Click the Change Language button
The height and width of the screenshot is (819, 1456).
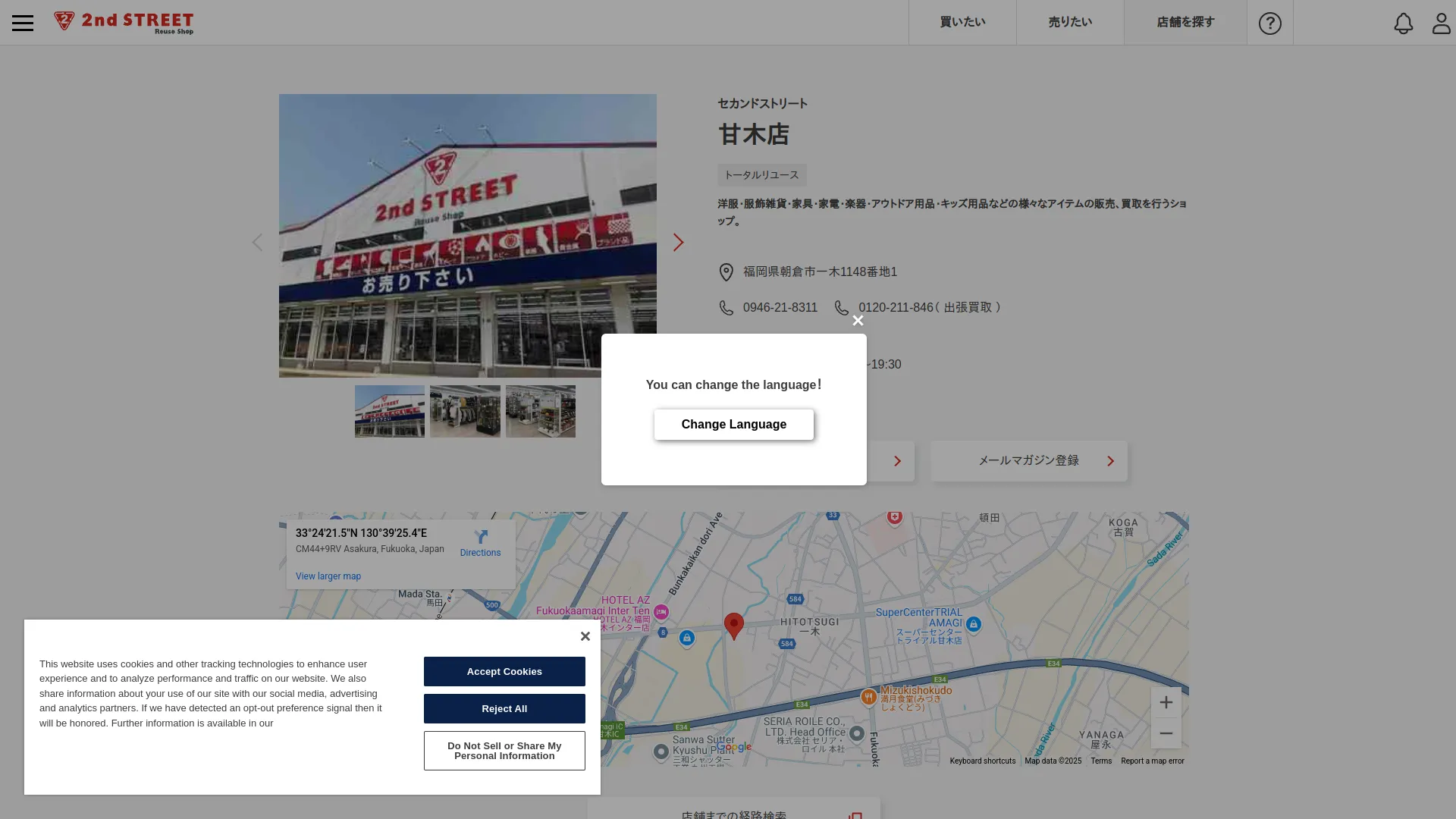733,425
